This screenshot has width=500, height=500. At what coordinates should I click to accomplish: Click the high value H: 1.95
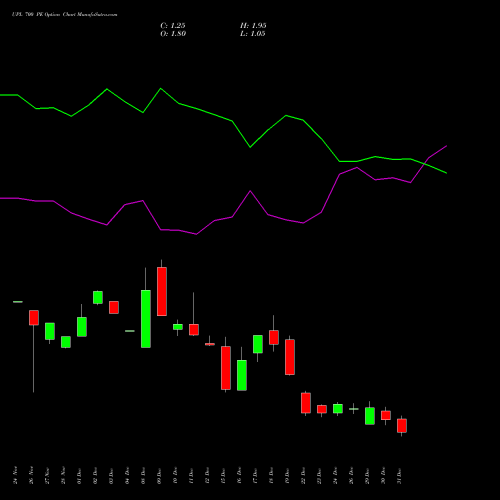point(253,26)
